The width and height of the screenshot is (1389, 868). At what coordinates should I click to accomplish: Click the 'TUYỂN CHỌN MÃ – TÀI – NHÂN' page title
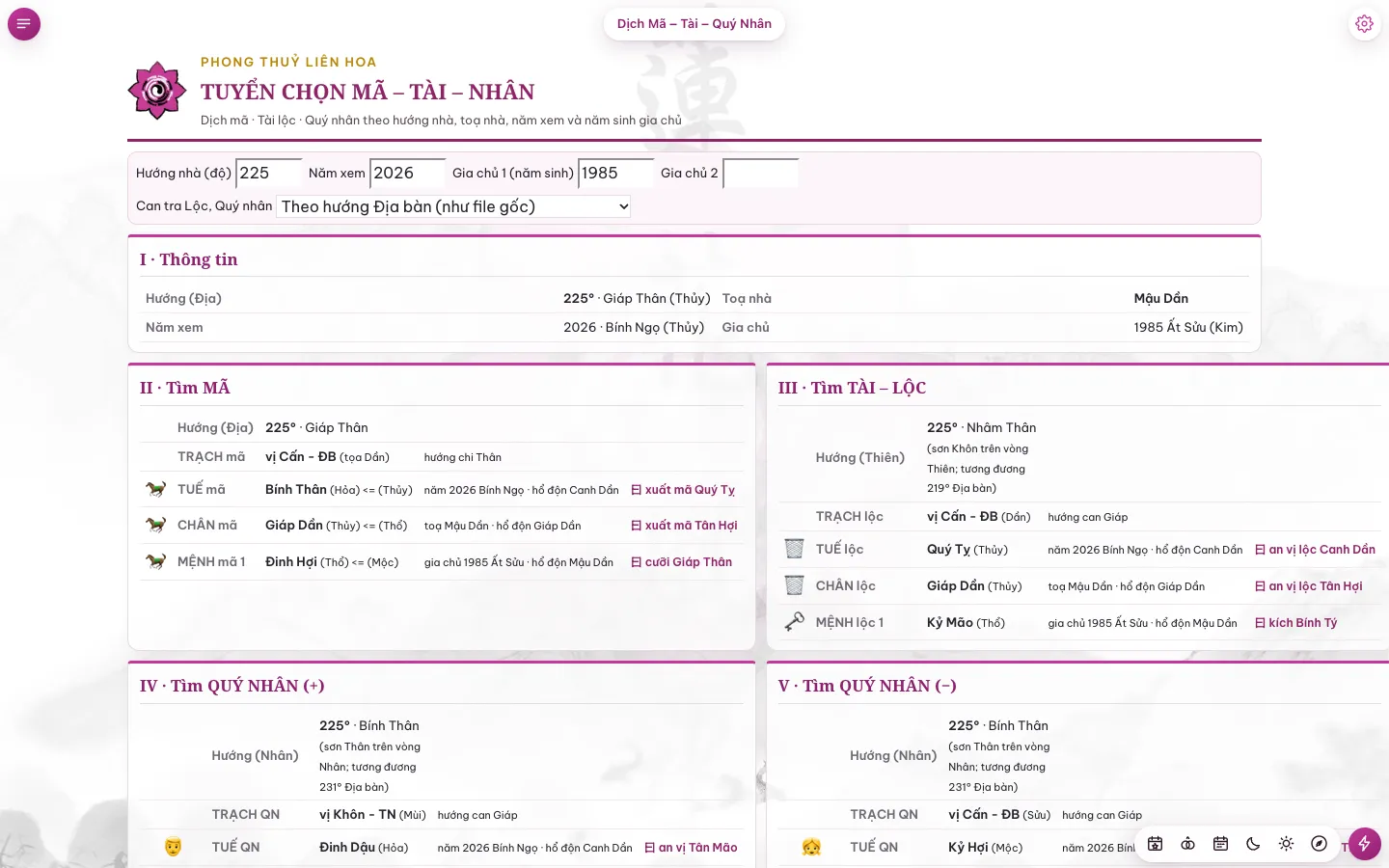(368, 92)
